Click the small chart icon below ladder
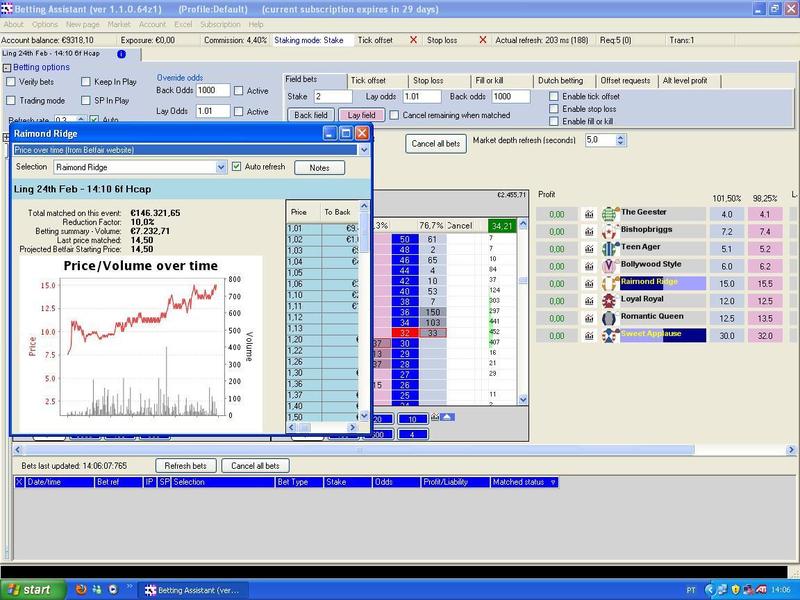 [435, 417]
